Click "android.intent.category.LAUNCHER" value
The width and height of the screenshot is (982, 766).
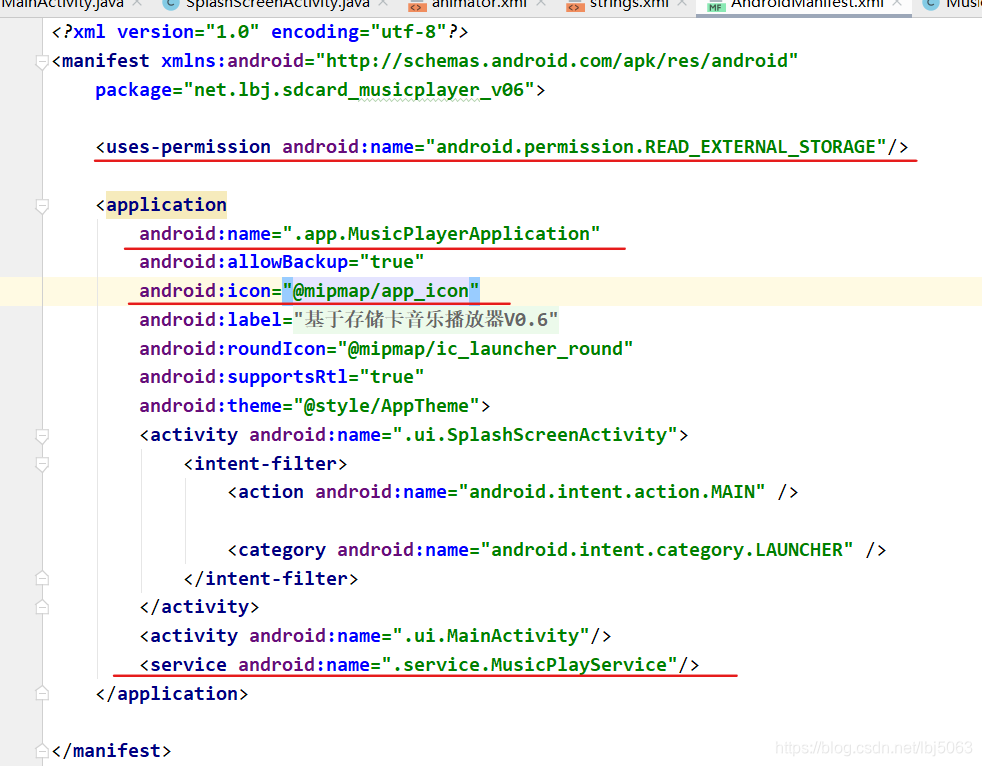[x=667, y=550]
